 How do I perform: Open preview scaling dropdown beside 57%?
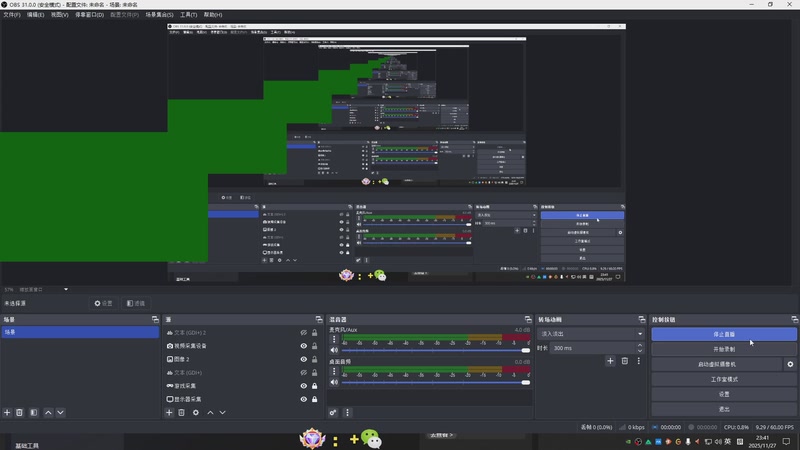coord(66,289)
